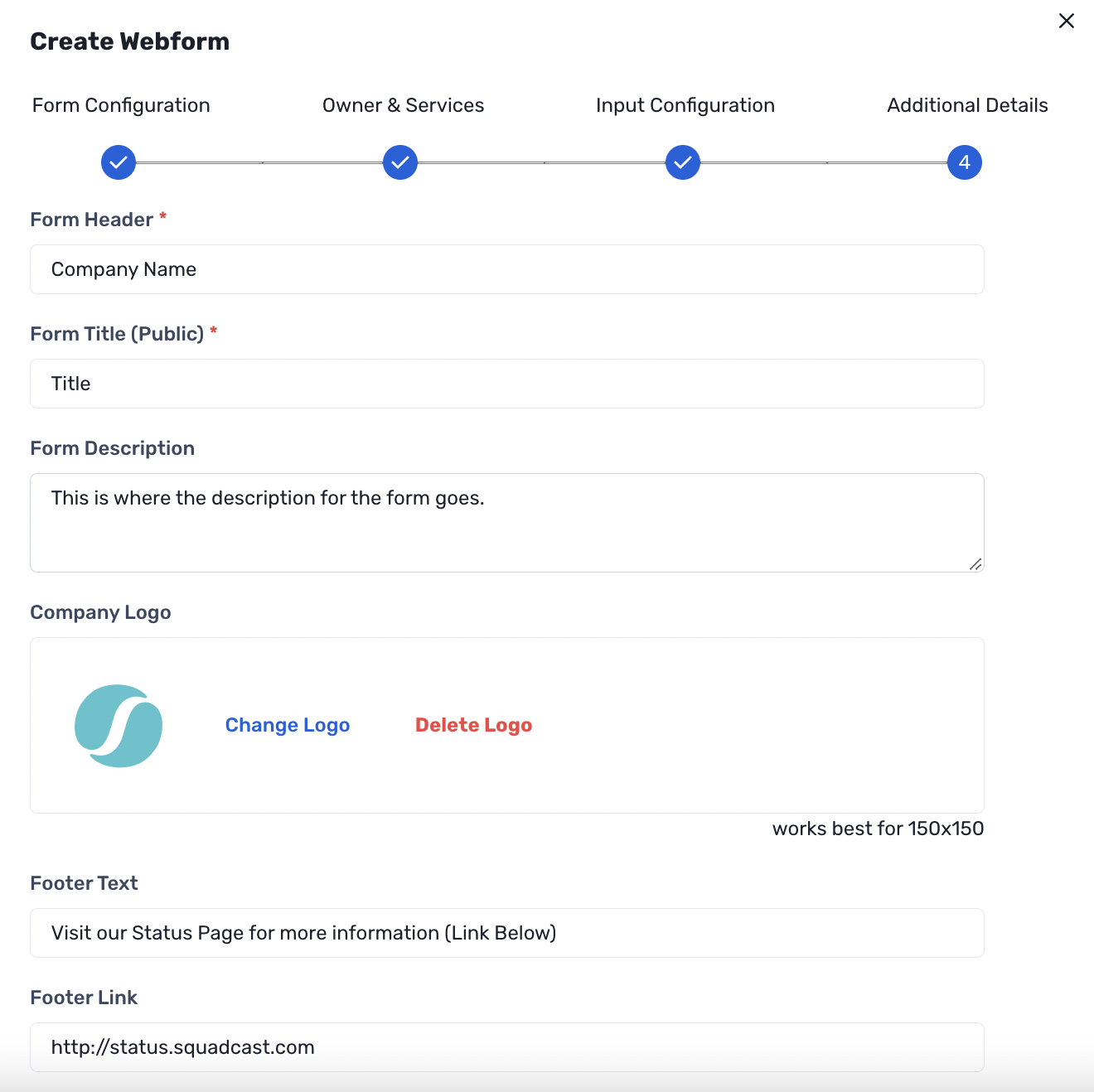
Task: Close the Create Webform dialog
Action: pos(1066,21)
